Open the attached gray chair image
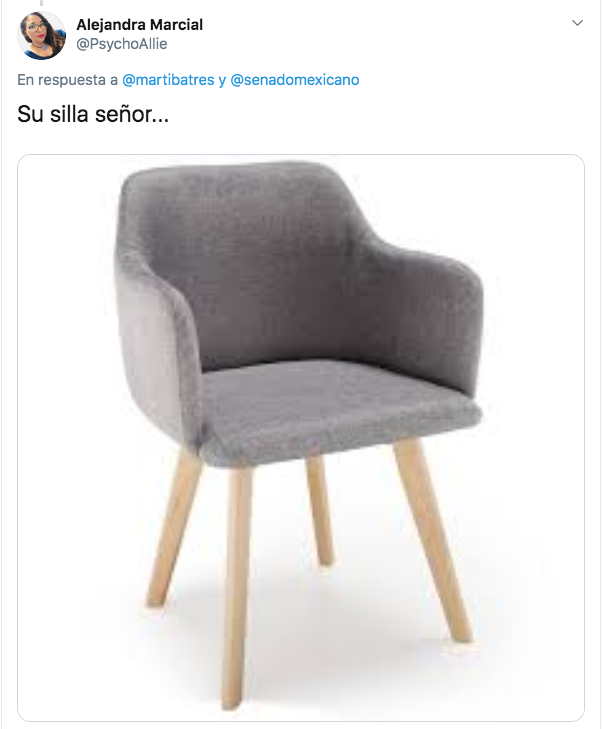Screen dimensions: 604x729 301,437
